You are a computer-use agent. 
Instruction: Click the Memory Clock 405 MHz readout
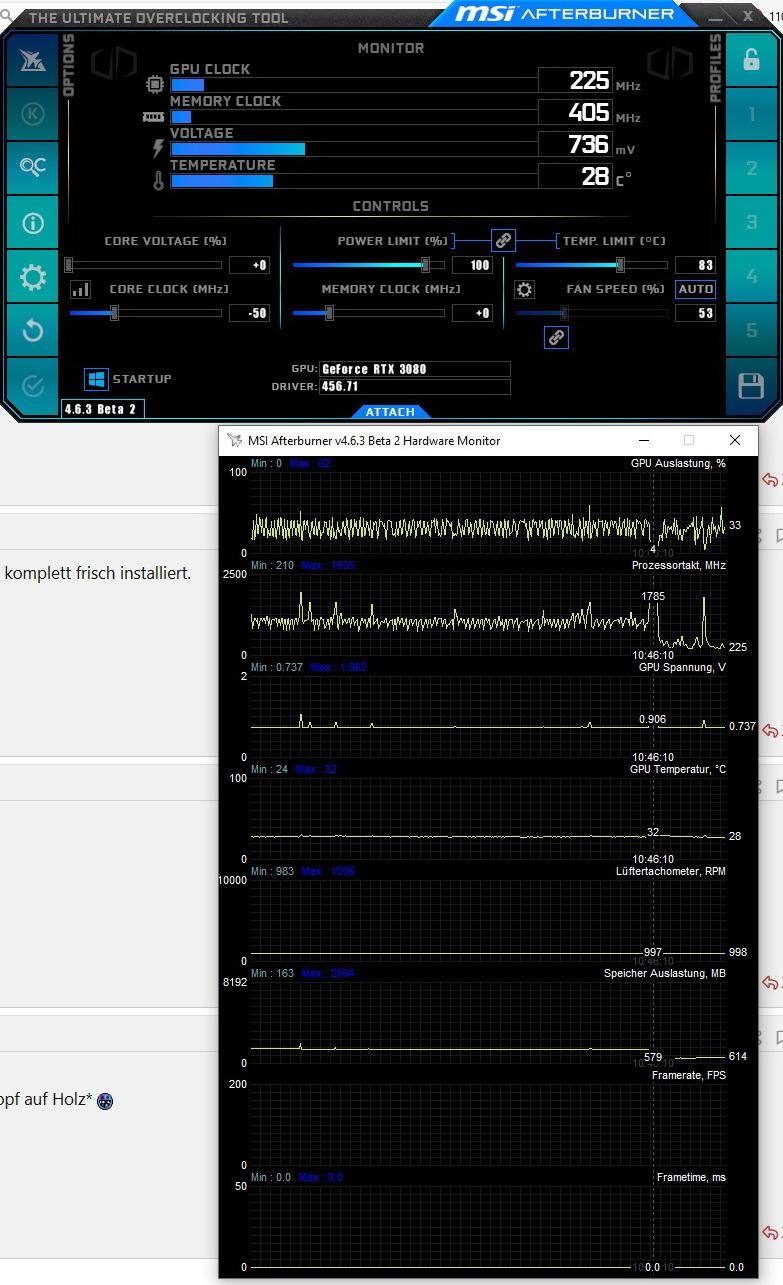pyautogui.click(x=575, y=112)
